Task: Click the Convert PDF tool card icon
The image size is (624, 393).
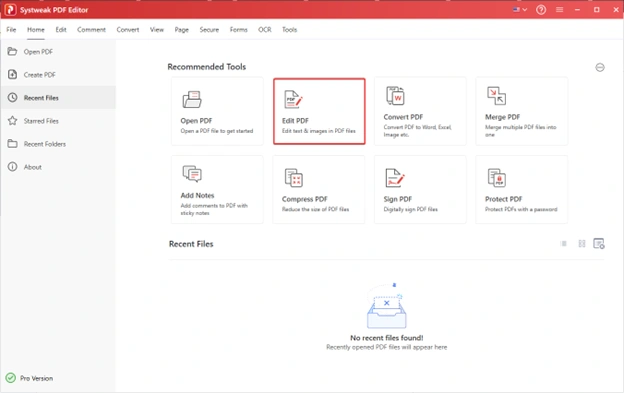Action: [395, 95]
